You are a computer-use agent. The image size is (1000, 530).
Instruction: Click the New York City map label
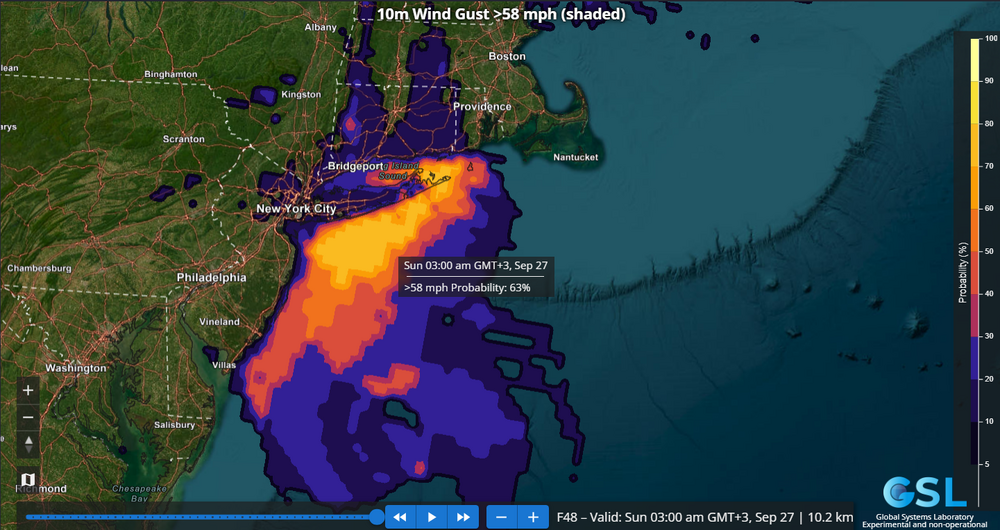coord(296,209)
